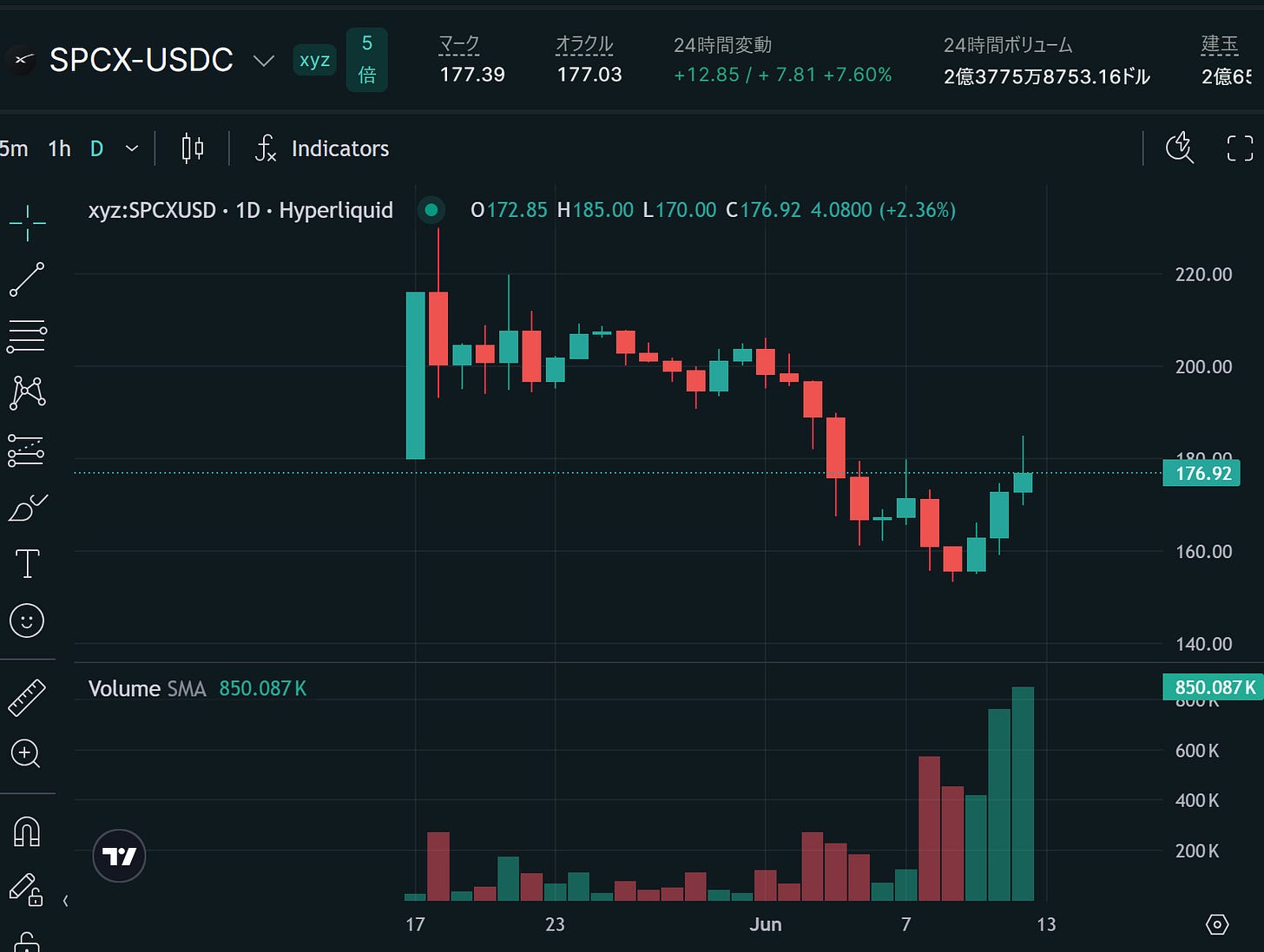The image size is (1264, 952).
Task: Select the text annotation tool
Action: point(27,564)
